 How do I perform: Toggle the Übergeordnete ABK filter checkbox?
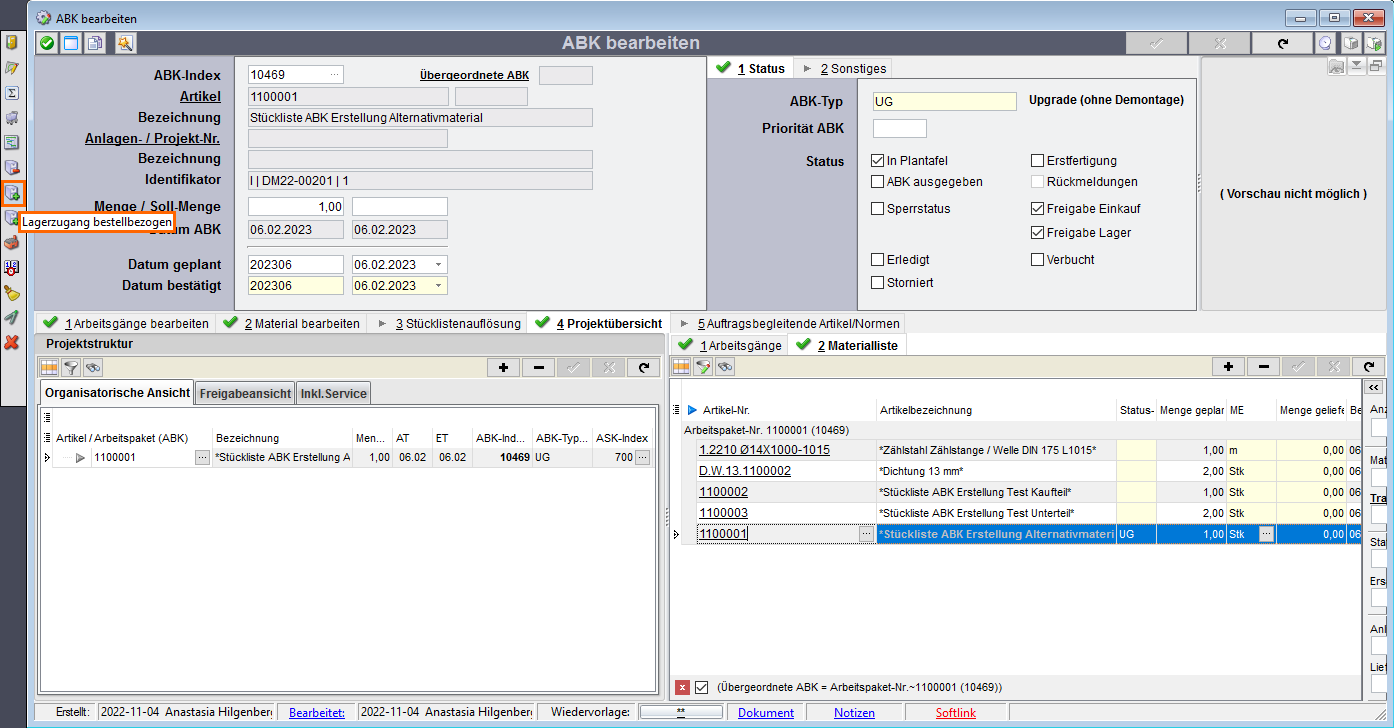pyautogui.click(x=702, y=687)
